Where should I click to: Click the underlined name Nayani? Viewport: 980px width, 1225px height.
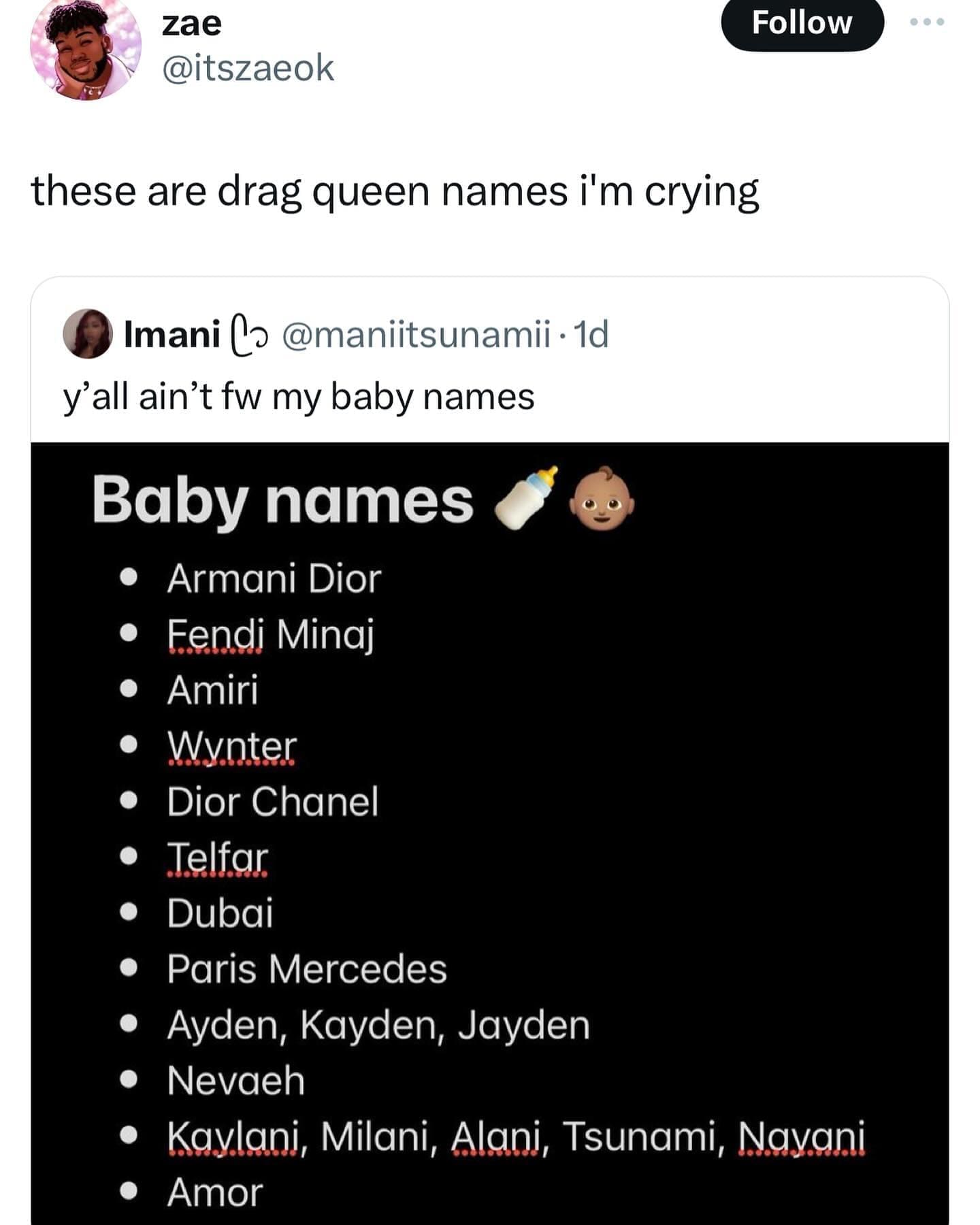click(x=801, y=1136)
